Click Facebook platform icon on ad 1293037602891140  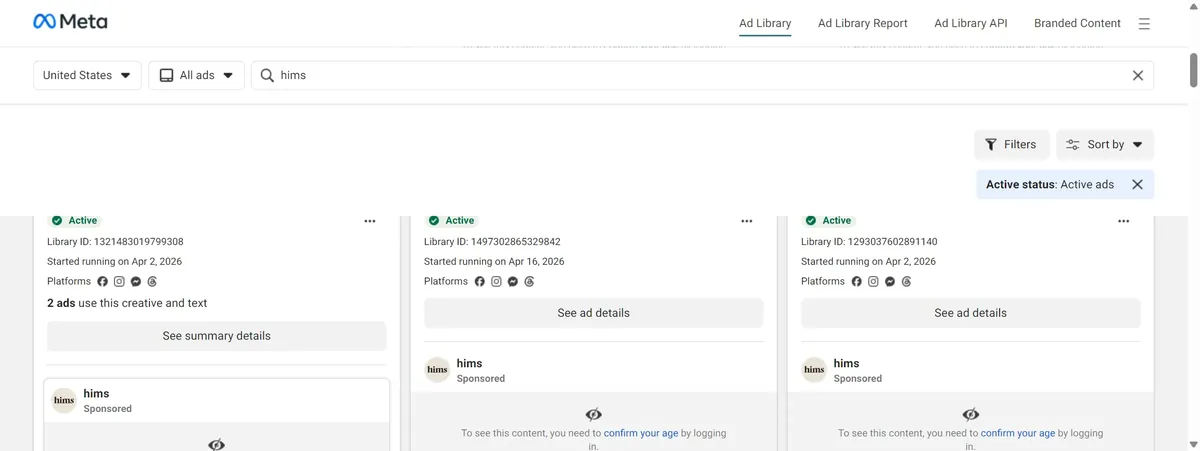(x=857, y=282)
